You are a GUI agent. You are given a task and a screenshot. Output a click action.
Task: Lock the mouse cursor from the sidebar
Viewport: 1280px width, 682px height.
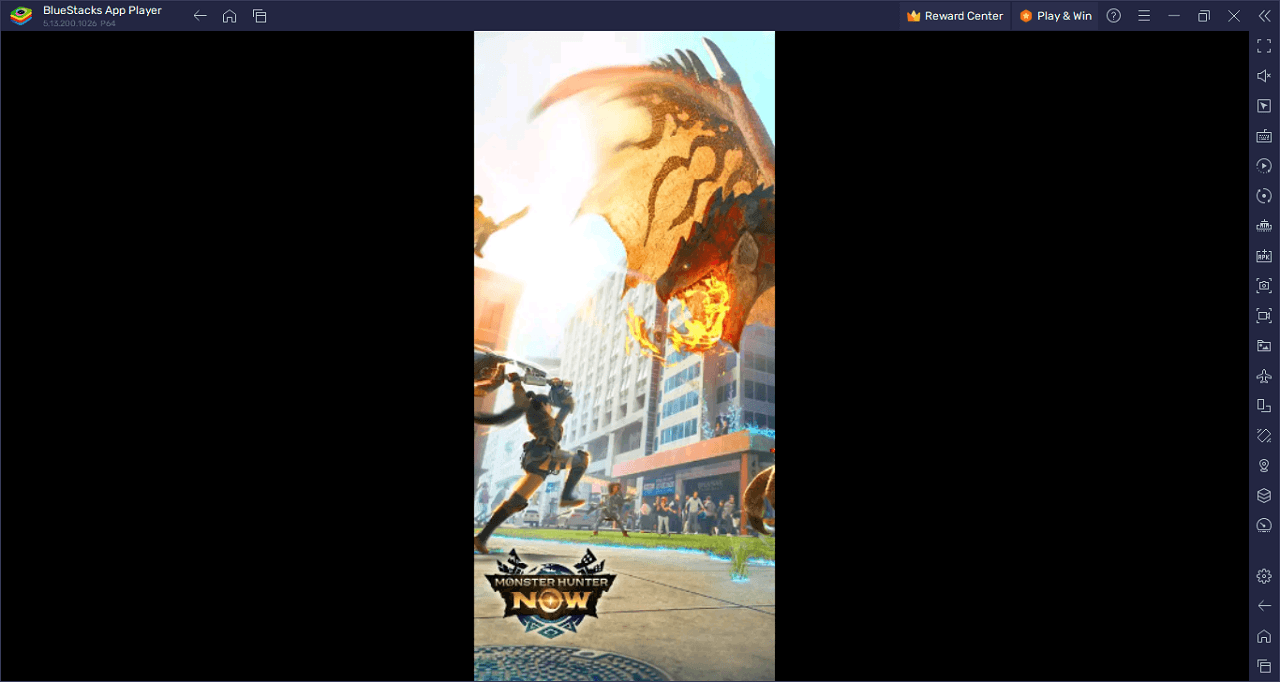pyautogui.click(x=1264, y=106)
